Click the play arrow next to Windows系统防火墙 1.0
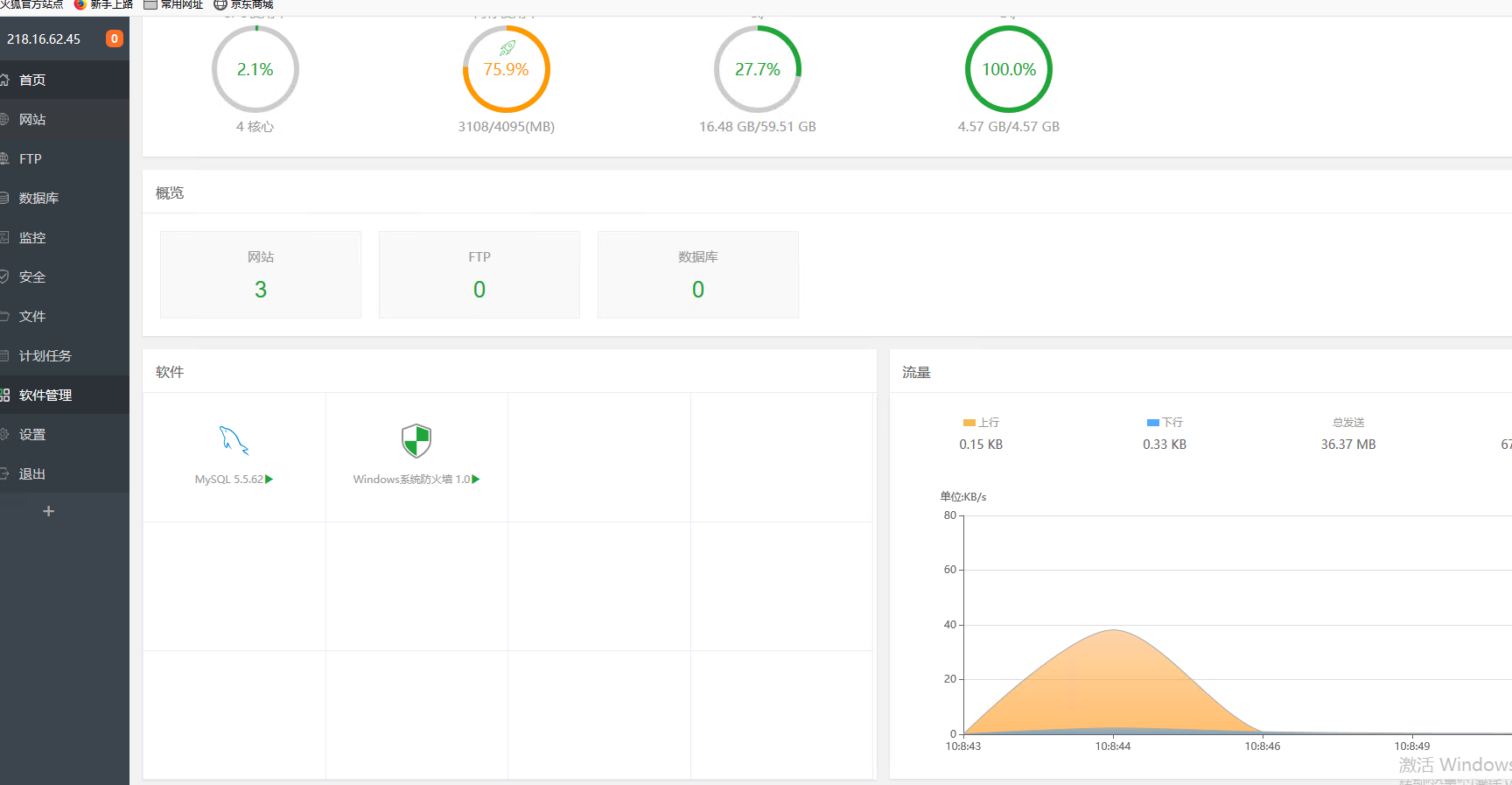The image size is (1512, 785). click(476, 480)
